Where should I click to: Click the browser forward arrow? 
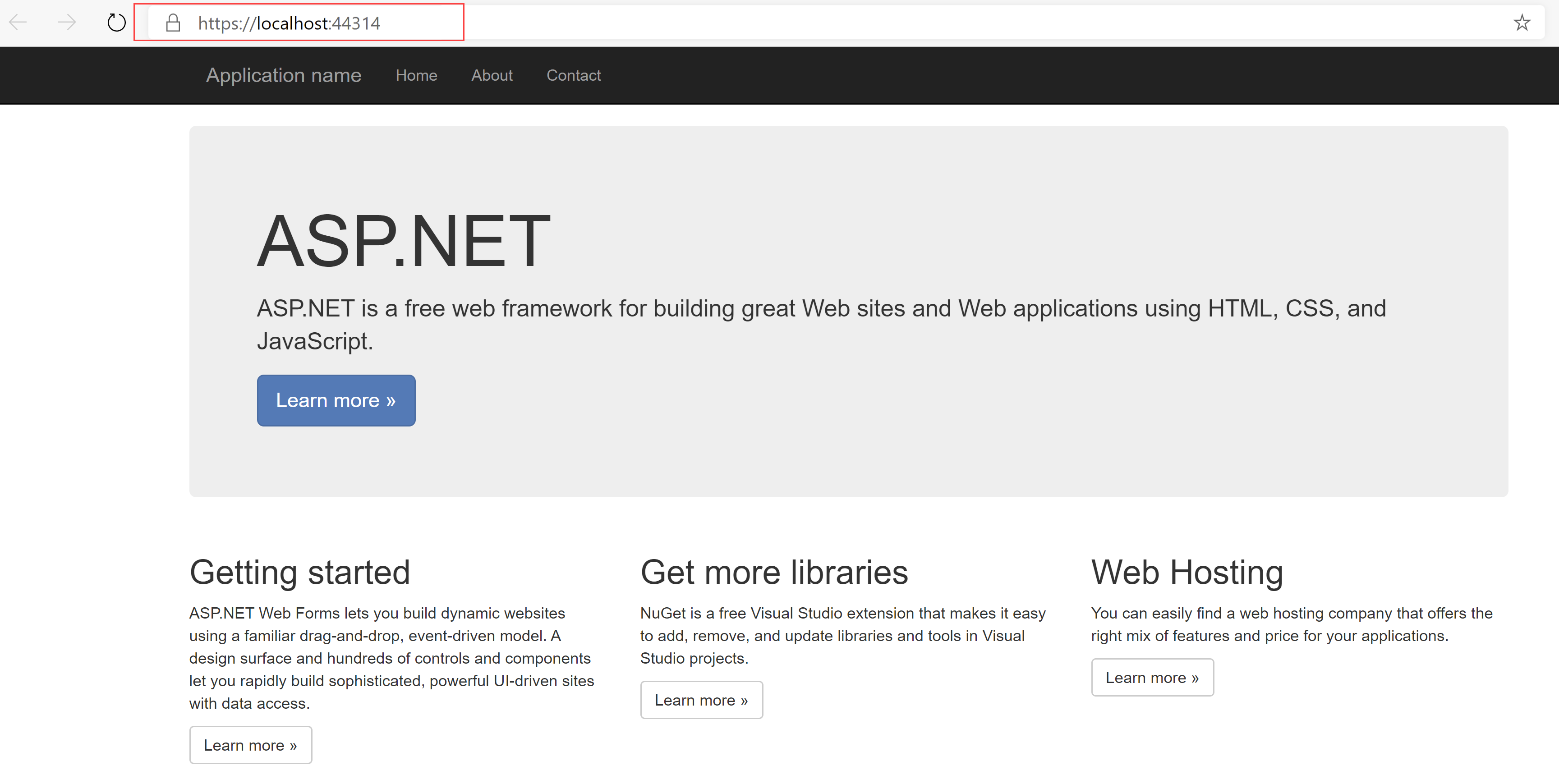67,23
